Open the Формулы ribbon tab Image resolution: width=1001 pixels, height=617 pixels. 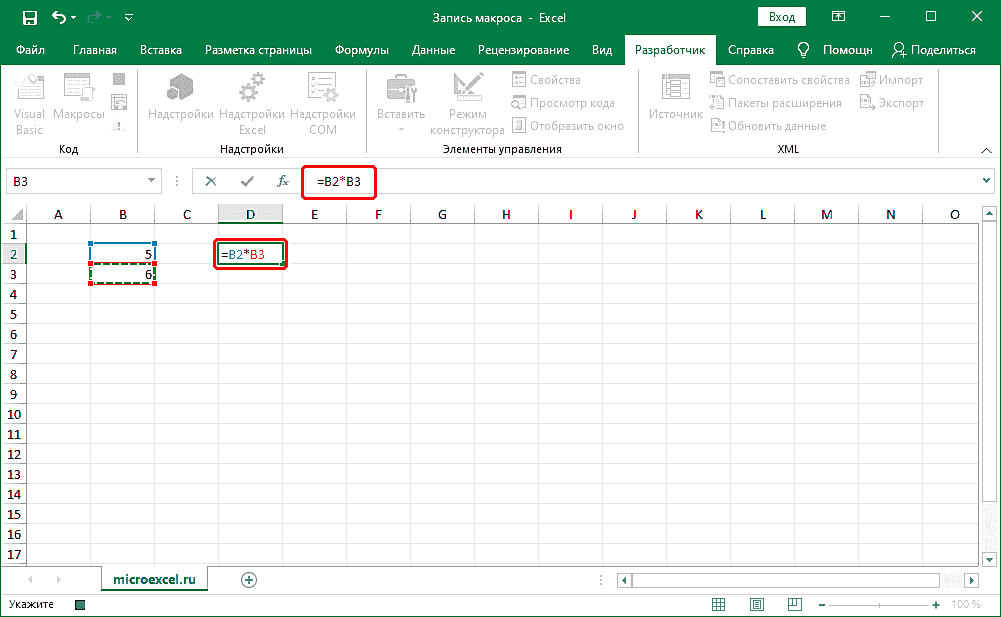click(x=362, y=50)
